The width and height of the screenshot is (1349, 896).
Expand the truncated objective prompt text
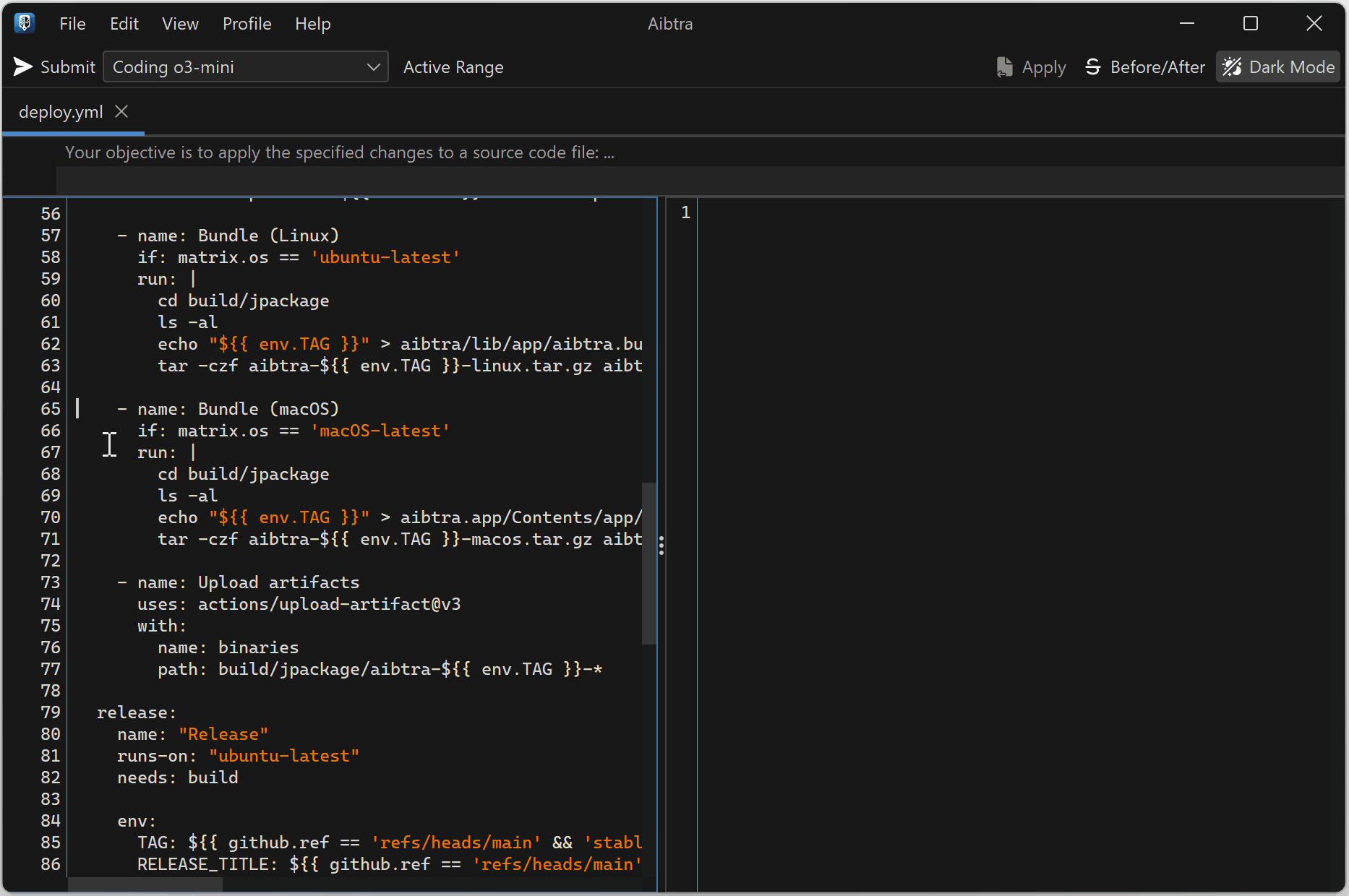click(340, 152)
